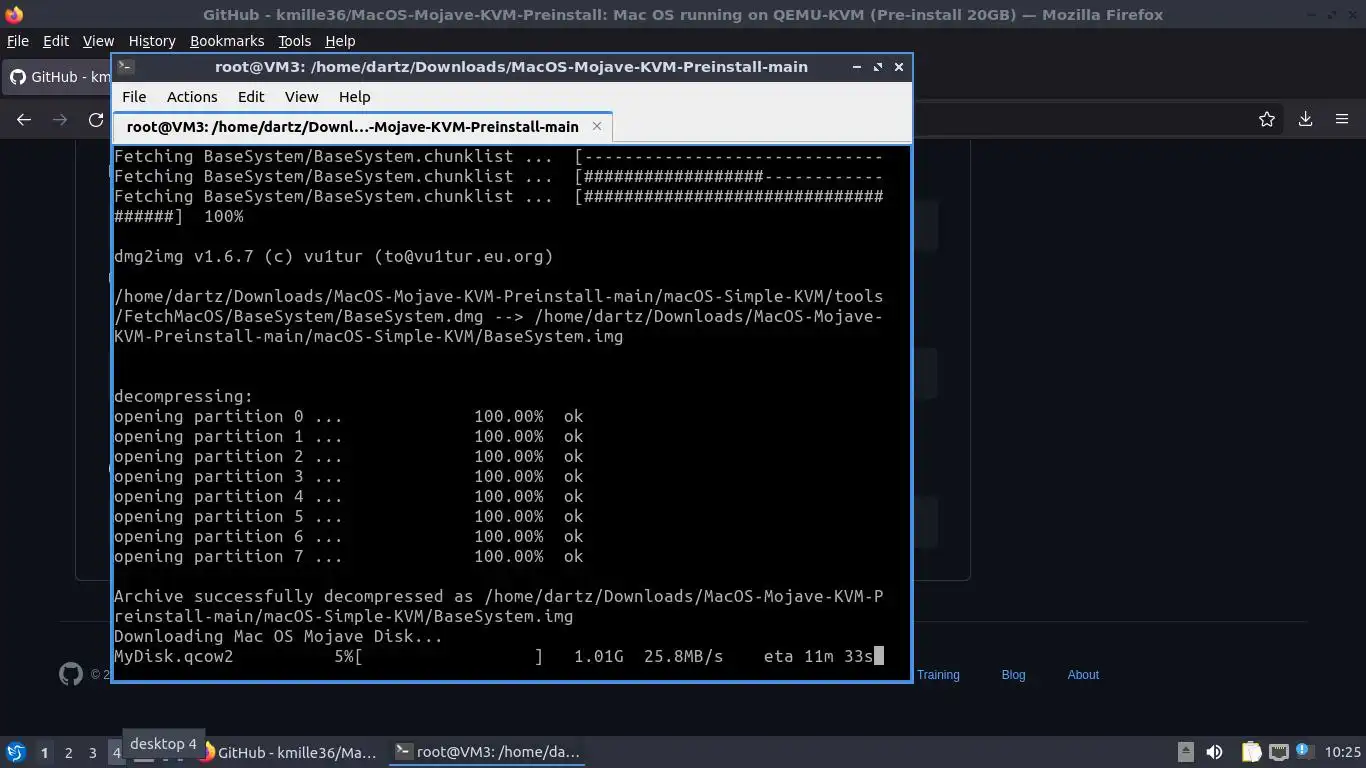Click the wired network tray icon
The height and width of the screenshot is (768, 1366).
(1279, 752)
